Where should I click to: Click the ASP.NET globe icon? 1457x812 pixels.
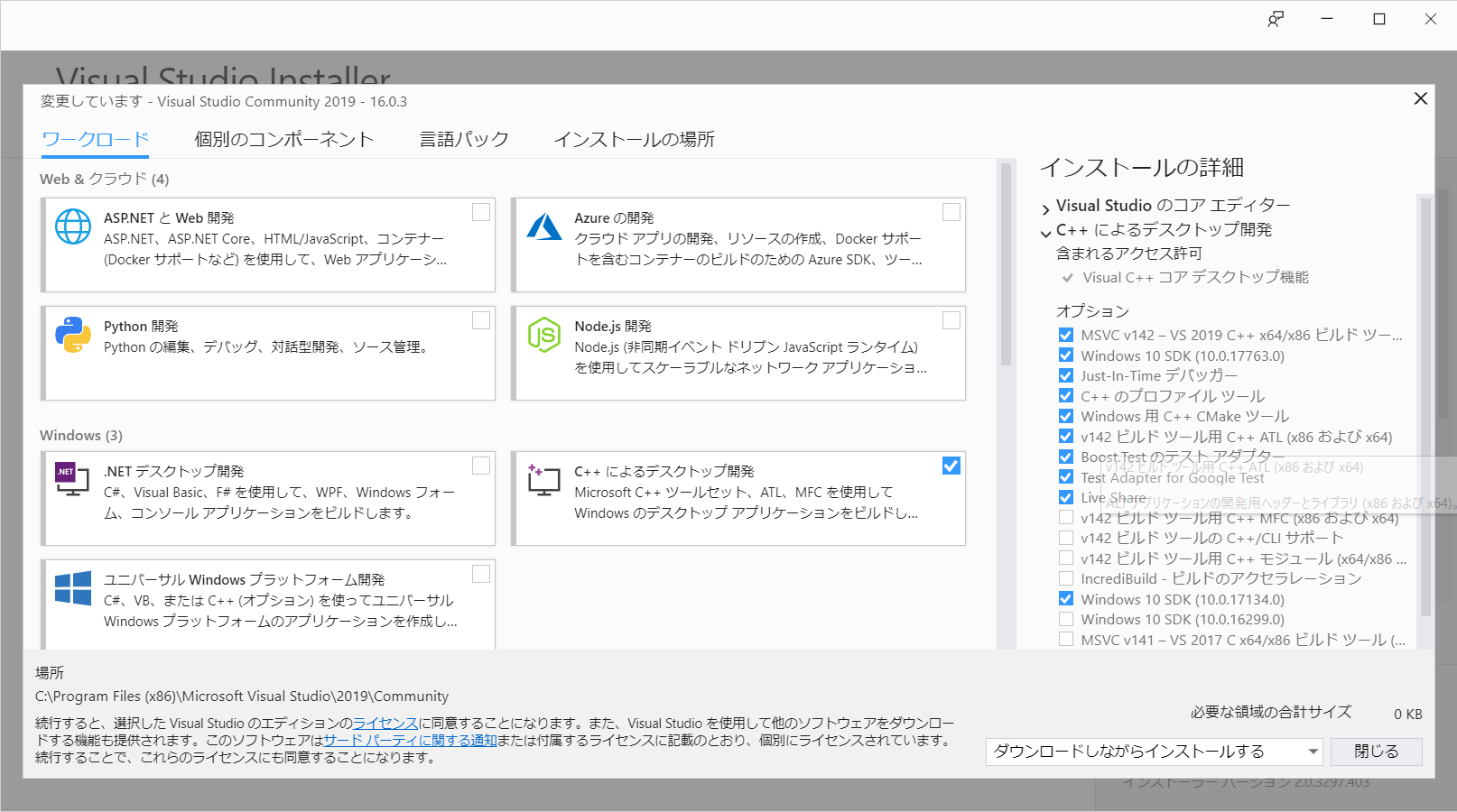click(73, 226)
